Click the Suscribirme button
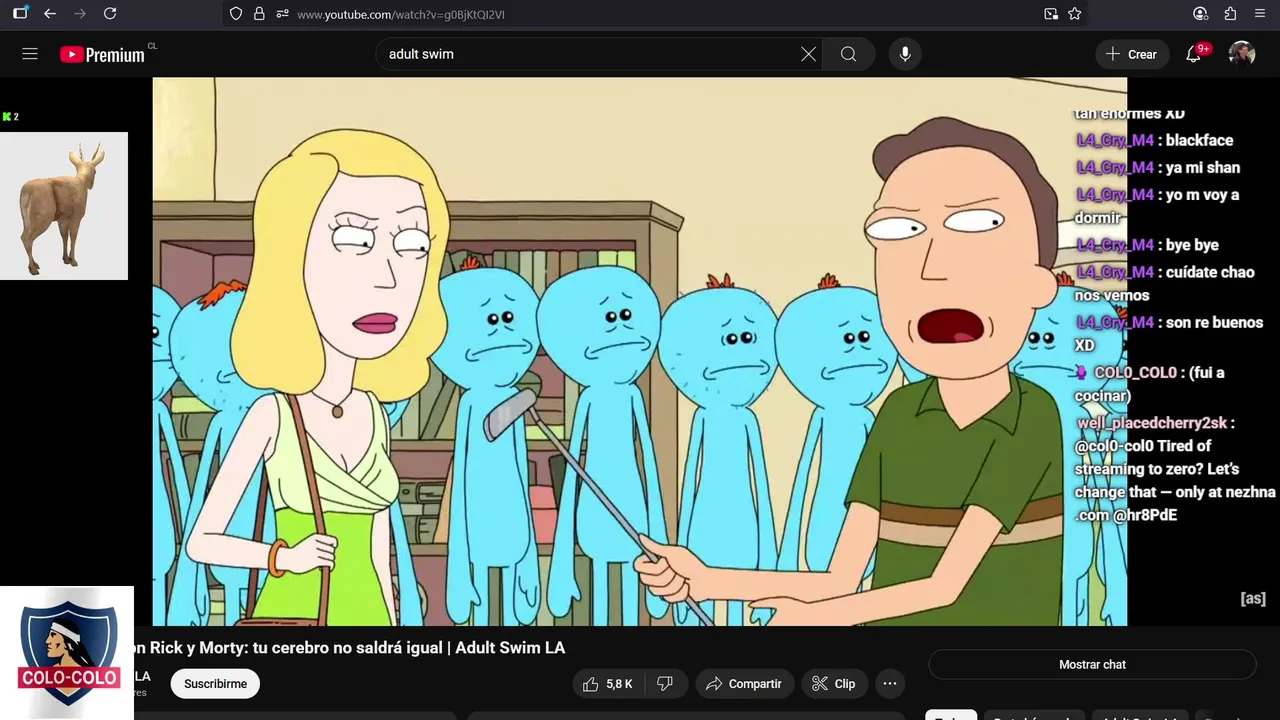The height and width of the screenshot is (720, 1280). point(215,684)
